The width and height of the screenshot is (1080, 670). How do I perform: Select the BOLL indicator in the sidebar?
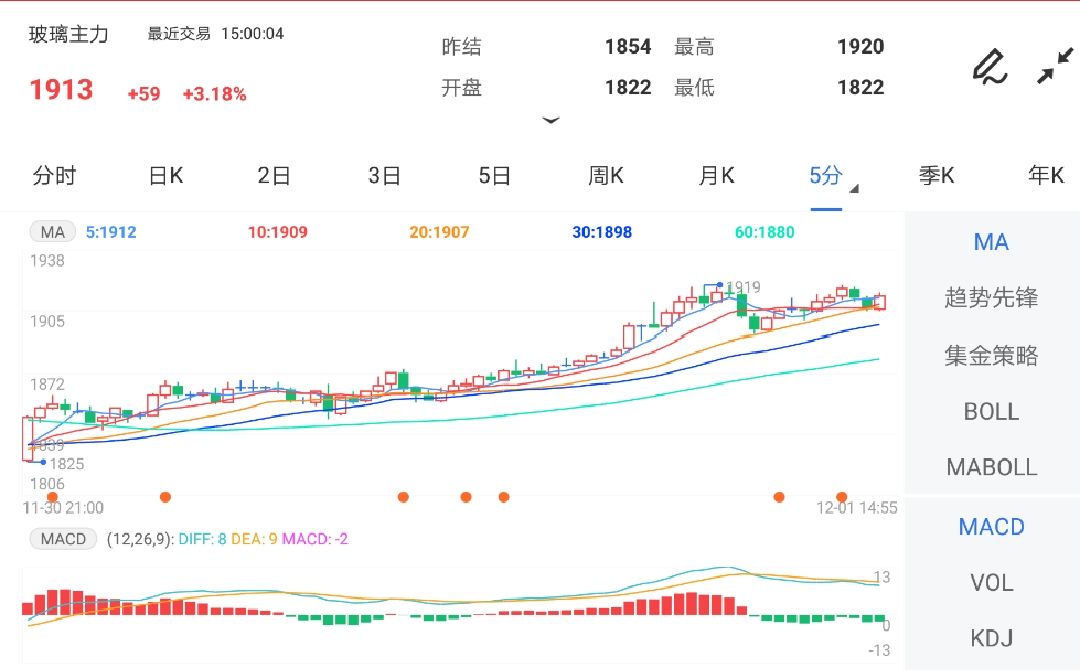991,412
